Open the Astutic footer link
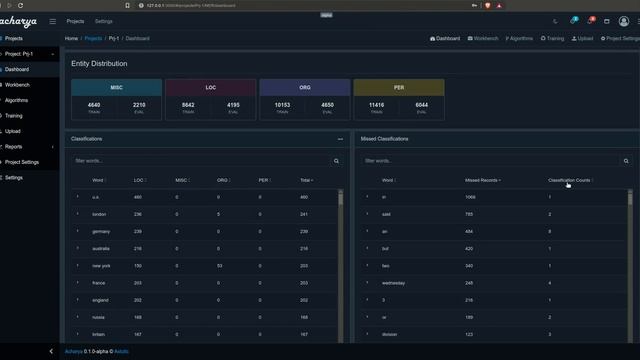Screen dimensions: 640x360 coord(121,351)
